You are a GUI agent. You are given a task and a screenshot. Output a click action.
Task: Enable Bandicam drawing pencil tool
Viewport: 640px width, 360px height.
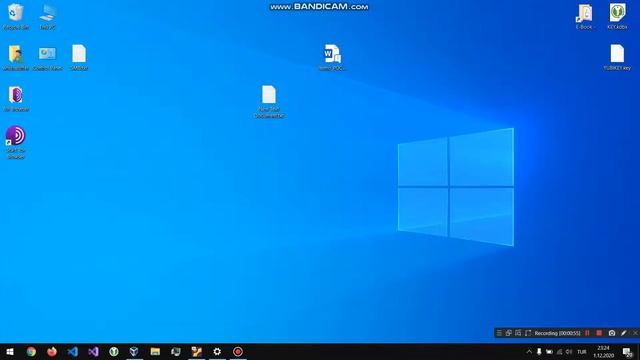click(623, 333)
